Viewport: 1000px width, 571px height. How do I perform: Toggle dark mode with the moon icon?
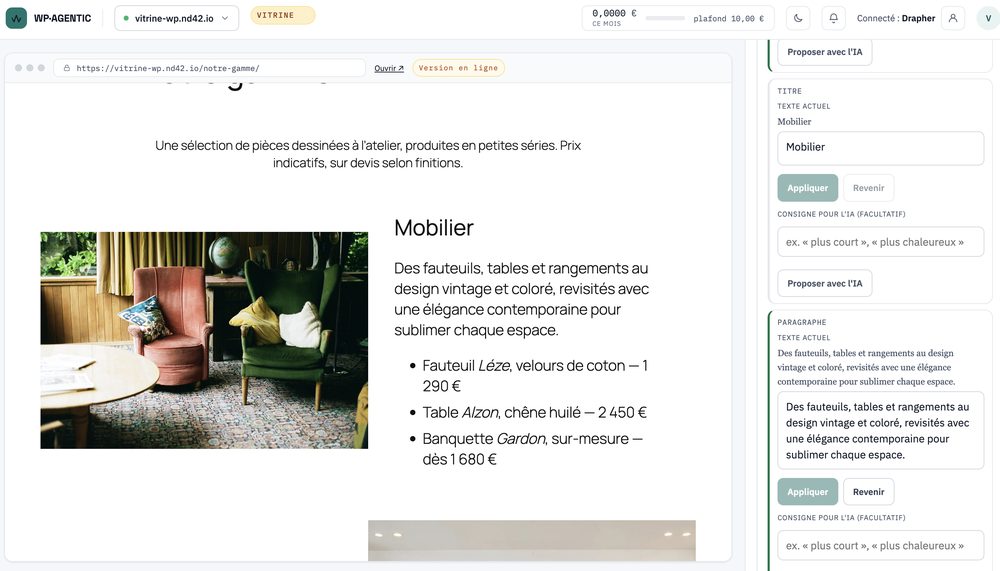(798, 18)
